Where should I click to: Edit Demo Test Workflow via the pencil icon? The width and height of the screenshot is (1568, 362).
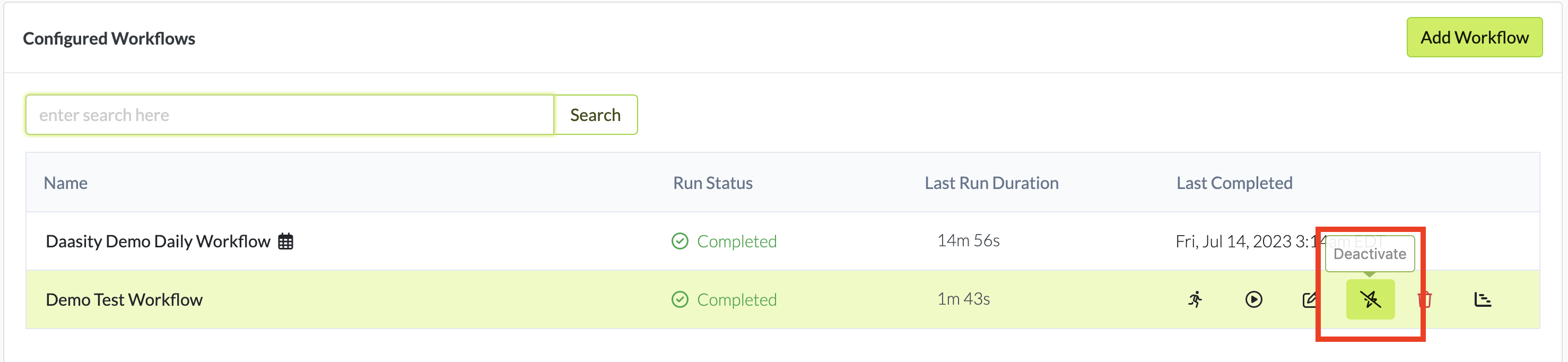click(x=1309, y=299)
